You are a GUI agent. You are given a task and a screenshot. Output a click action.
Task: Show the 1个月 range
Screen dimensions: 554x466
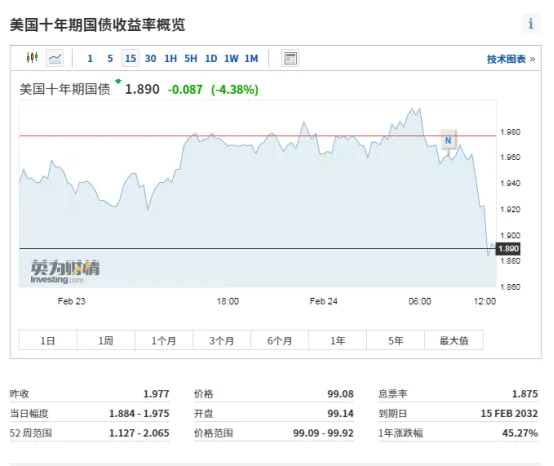[164, 340]
